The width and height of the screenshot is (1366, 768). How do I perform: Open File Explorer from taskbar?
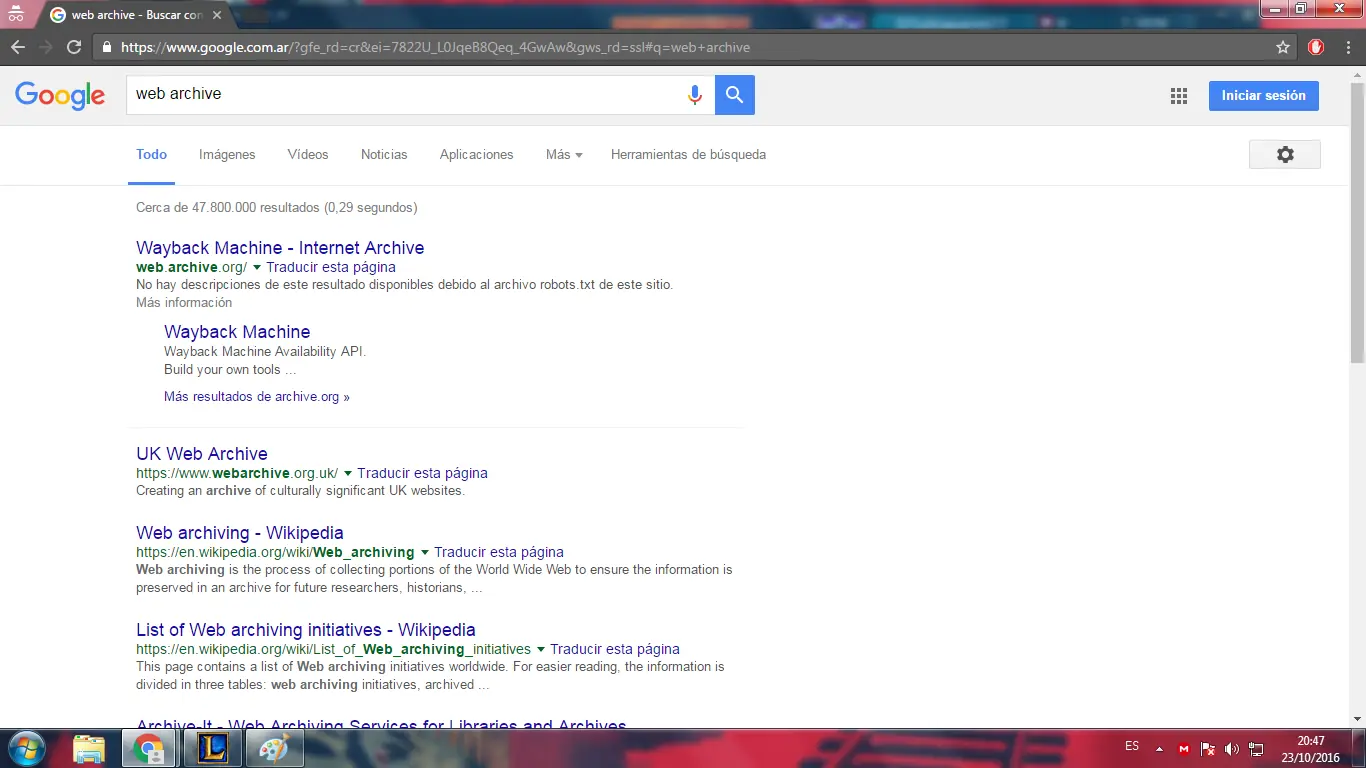click(89, 749)
